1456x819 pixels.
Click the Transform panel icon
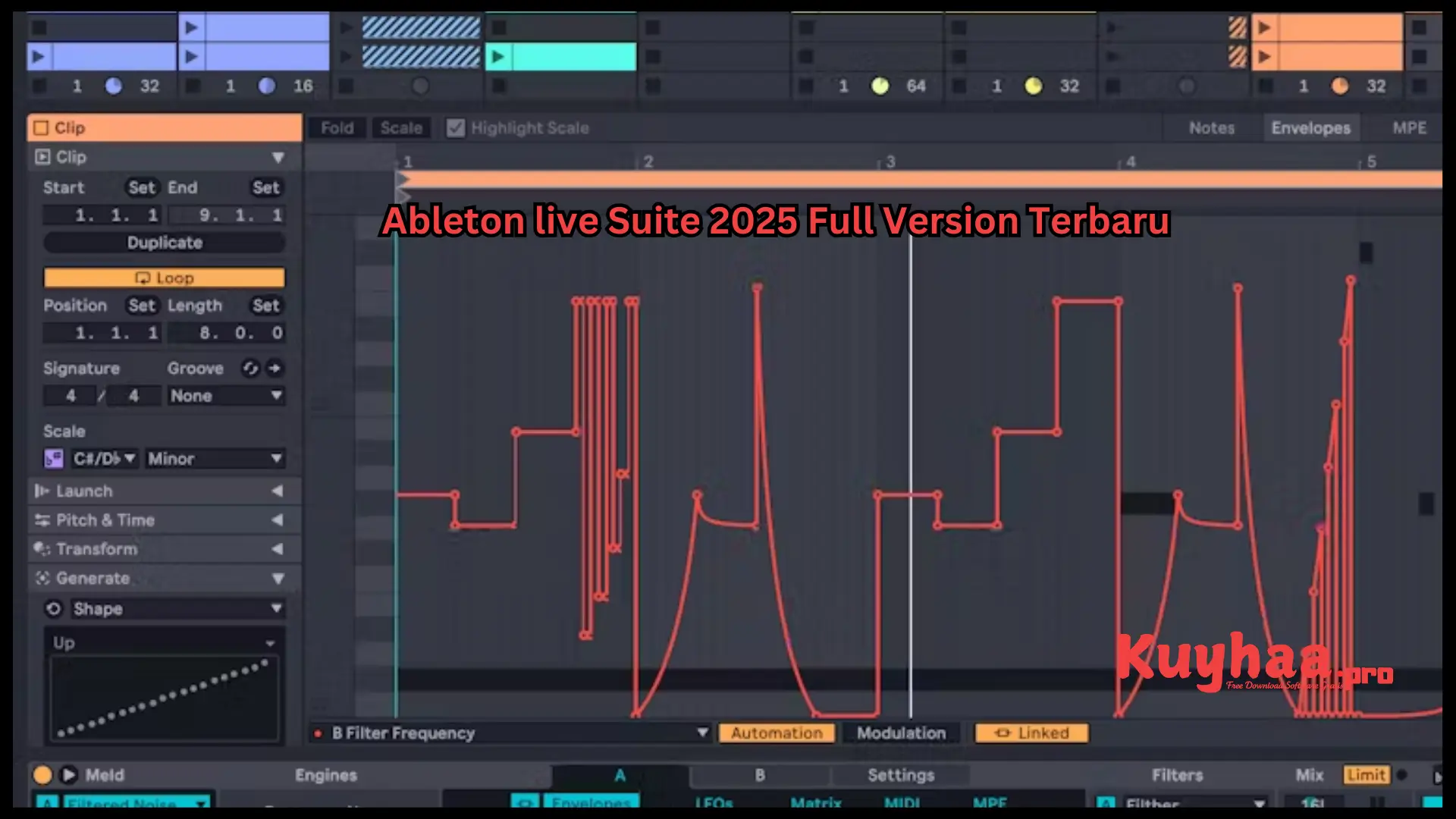coord(43,549)
